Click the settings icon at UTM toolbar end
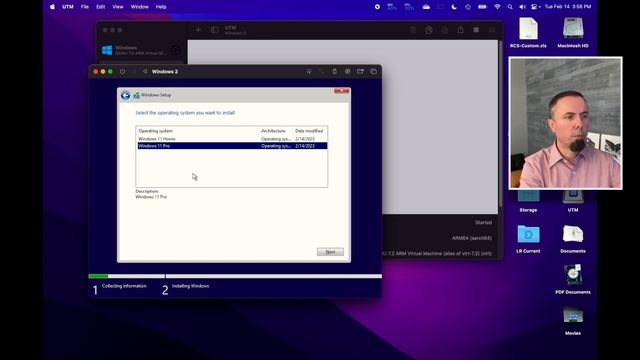Viewport: 640px width, 360px height. [492, 30]
